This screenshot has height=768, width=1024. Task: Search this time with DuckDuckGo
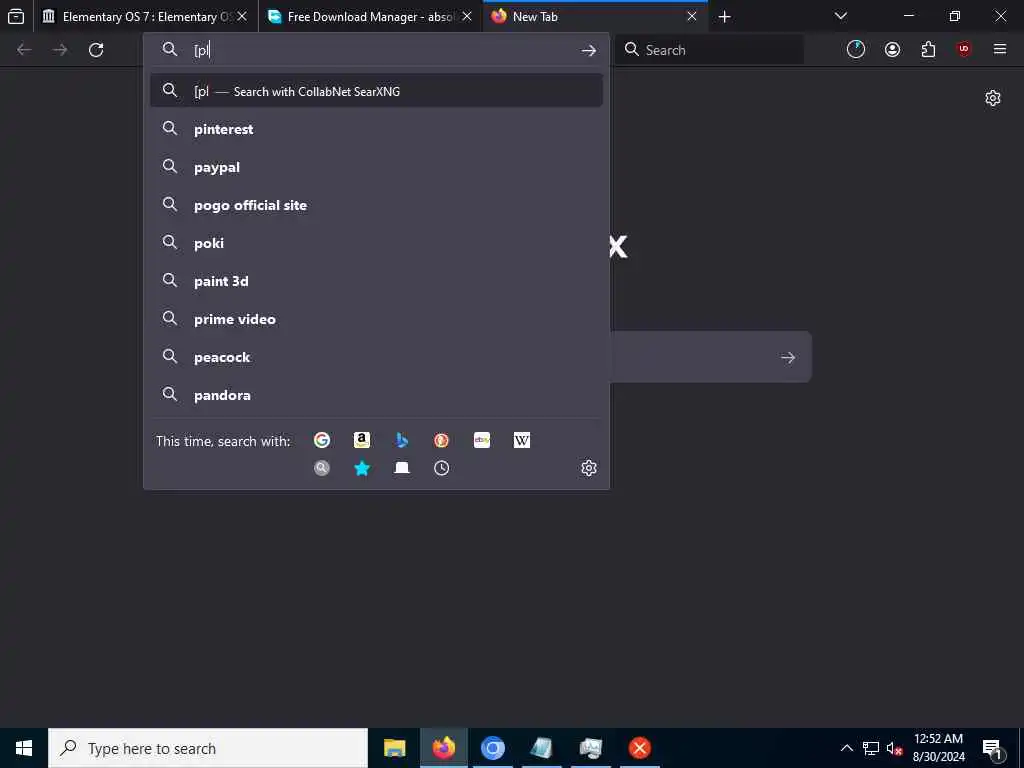(x=441, y=440)
